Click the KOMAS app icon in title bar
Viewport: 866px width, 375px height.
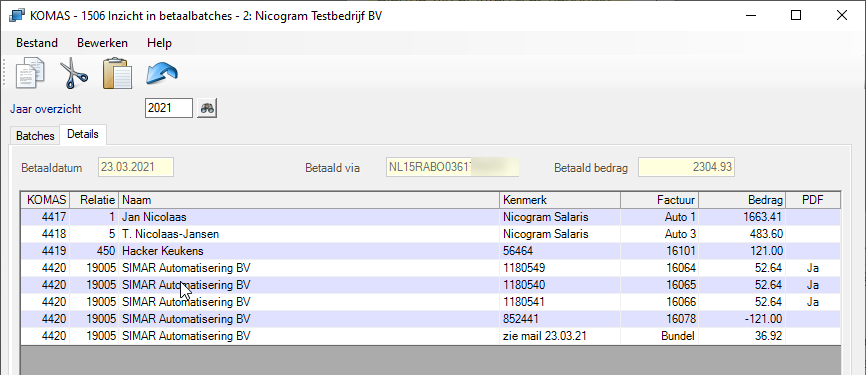[17, 15]
